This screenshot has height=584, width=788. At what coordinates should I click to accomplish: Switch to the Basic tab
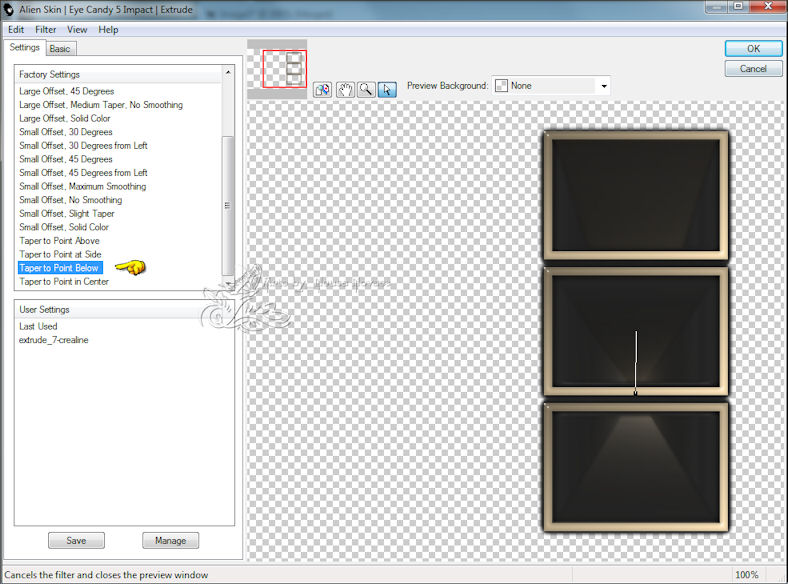pos(60,49)
